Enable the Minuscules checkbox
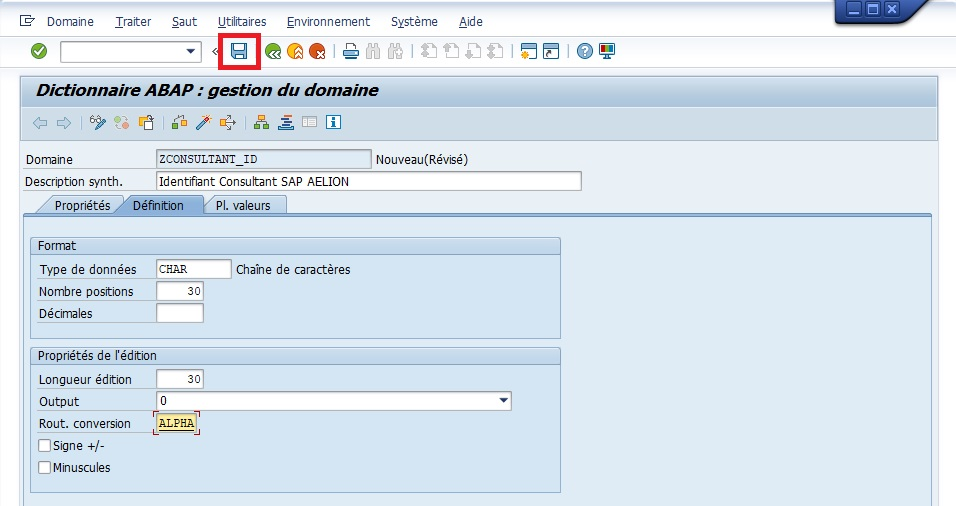Image resolution: width=956 pixels, height=506 pixels. (x=44, y=468)
